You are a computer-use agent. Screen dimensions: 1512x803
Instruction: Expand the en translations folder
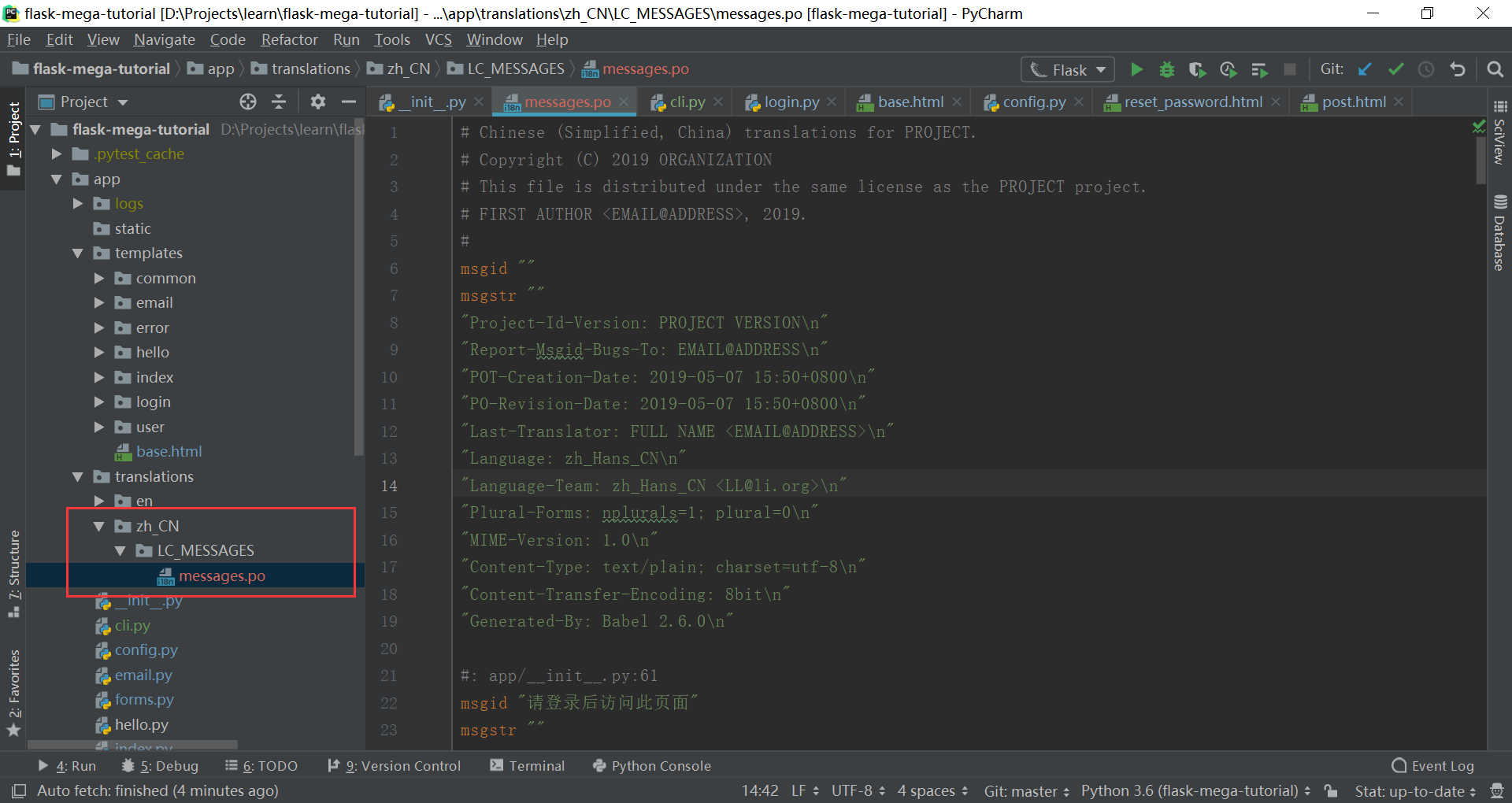click(x=98, y=501)
